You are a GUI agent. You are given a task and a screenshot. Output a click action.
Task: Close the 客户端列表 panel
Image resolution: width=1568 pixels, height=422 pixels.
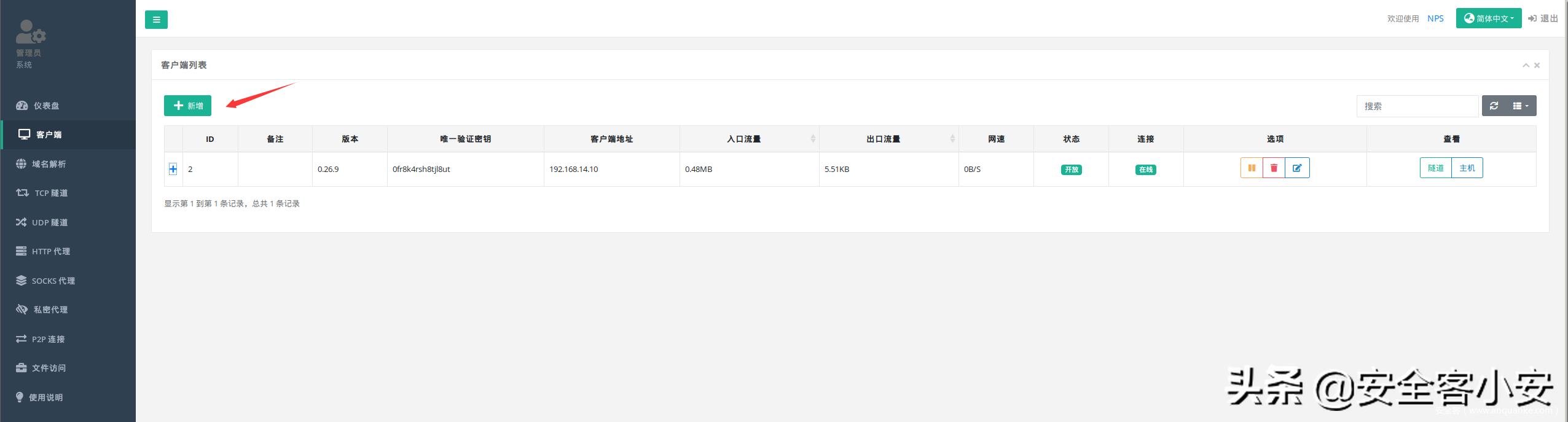click(1537, 65)
